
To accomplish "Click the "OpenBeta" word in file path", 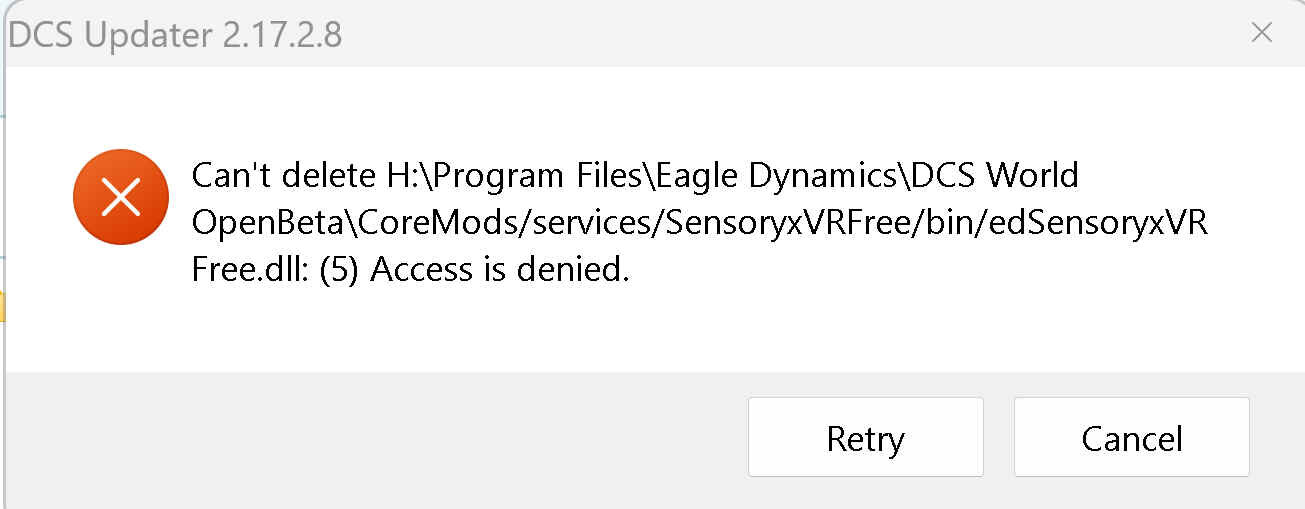I will coord(263,223).
